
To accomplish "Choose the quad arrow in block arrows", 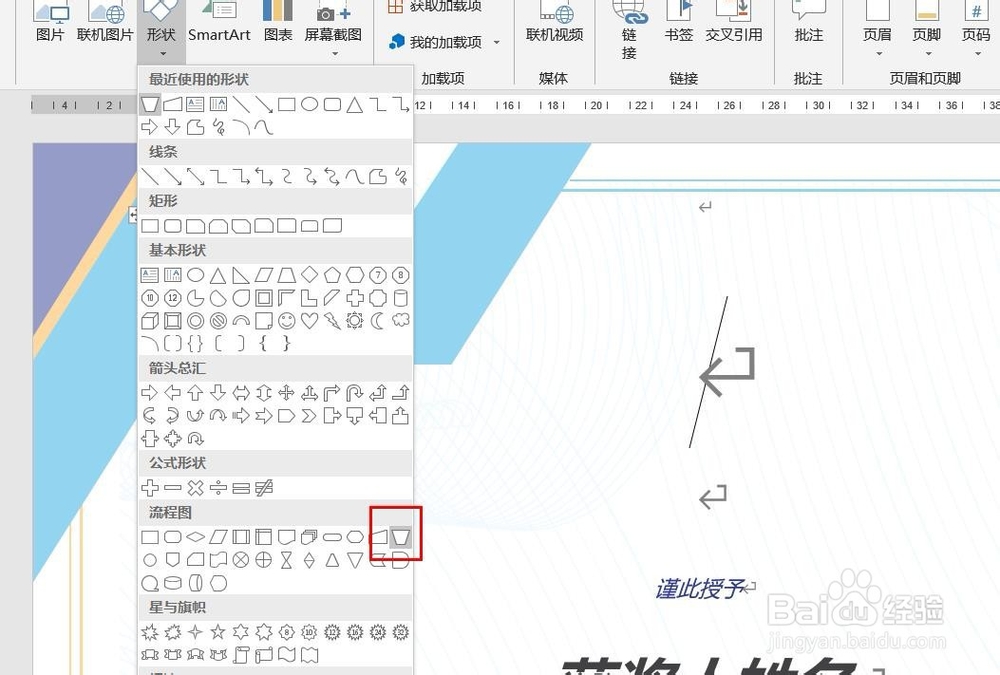I will click(287, 393).
